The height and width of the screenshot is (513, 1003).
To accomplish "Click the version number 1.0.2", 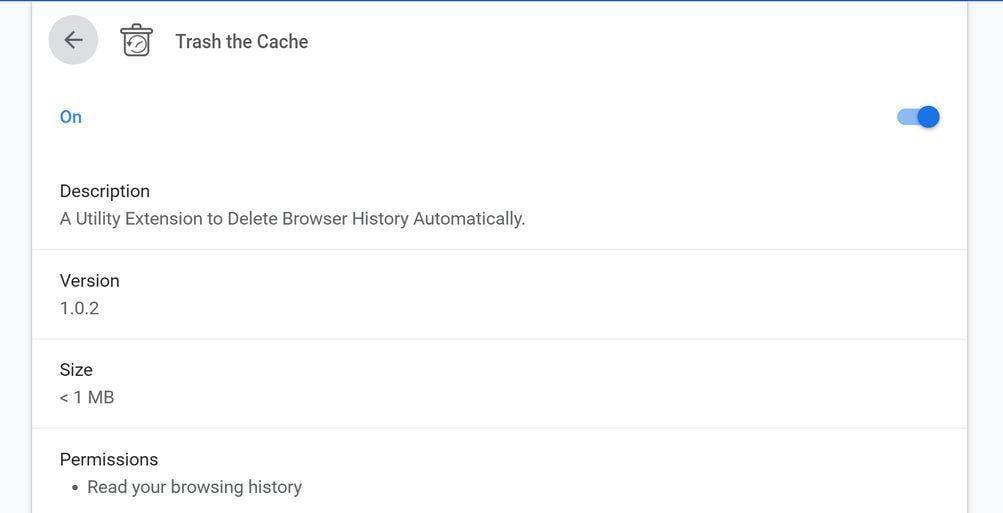I will coord(79,308).
